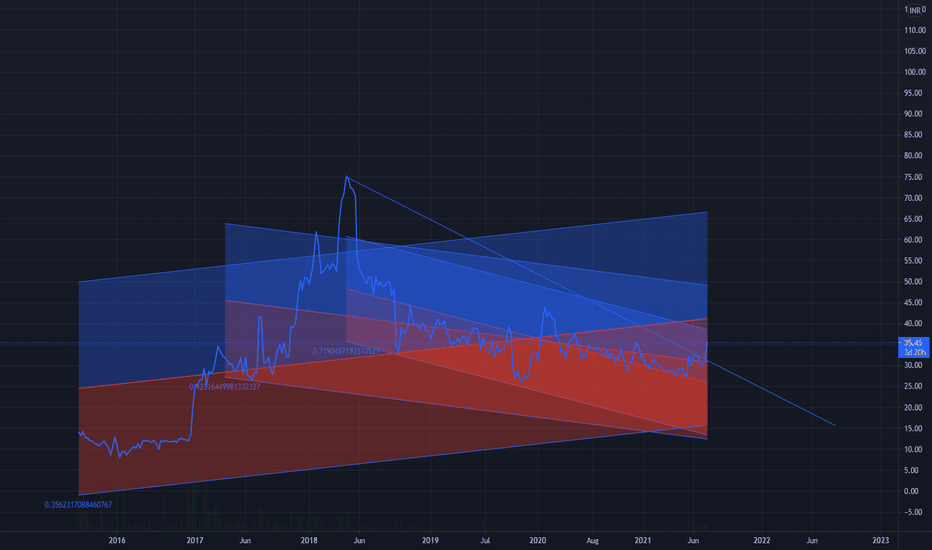932x550 pixels.
Task: Click the Jun label between 2021 and 2022
Action: (x=693, y=540)
